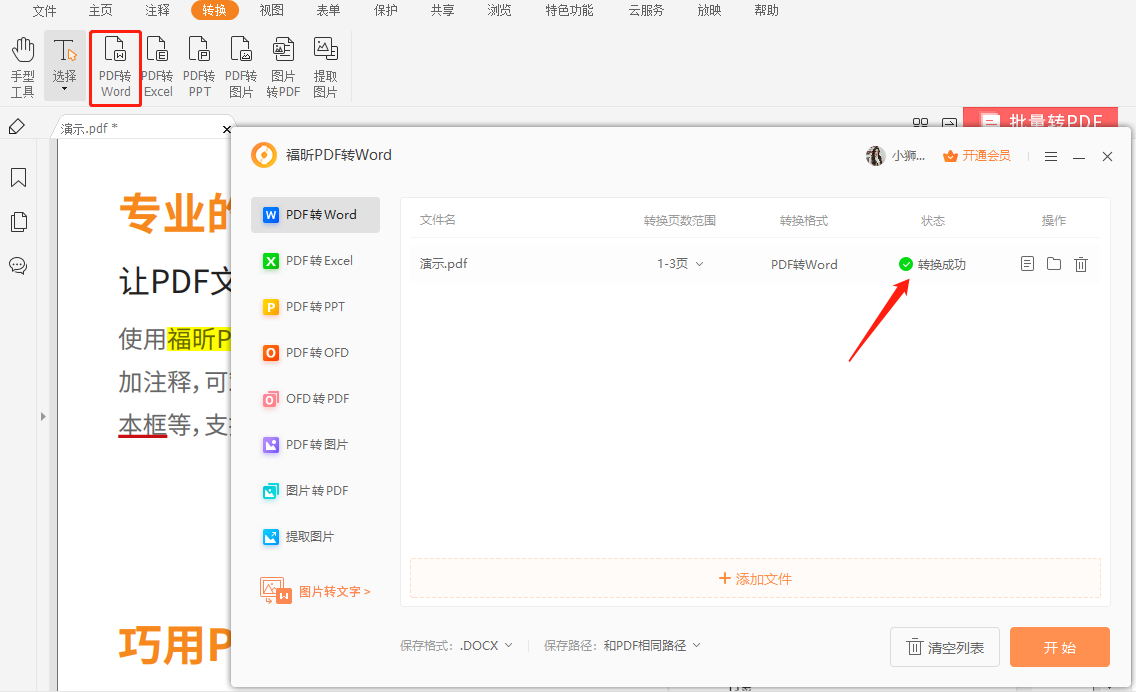1136x692 pixels.
Task: Select PDF转PPT in the converter sidebar
Action: (315, 307)
